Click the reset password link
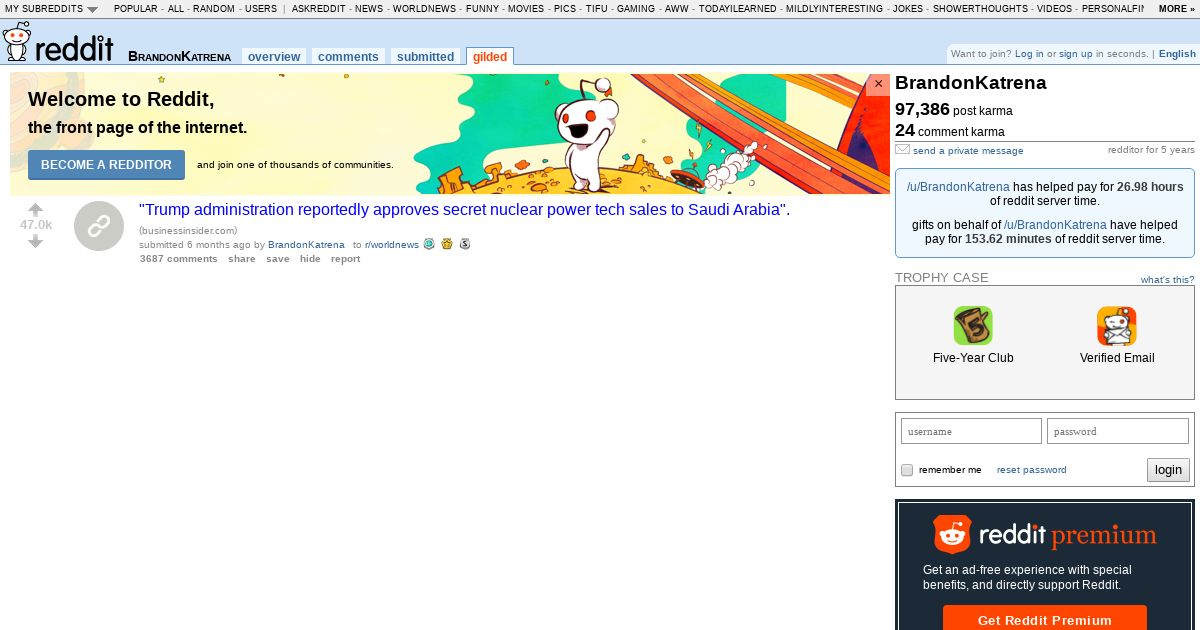The width and height of the screenshot is (1200, 630). pyautogui.click(x=1032, y=470)
